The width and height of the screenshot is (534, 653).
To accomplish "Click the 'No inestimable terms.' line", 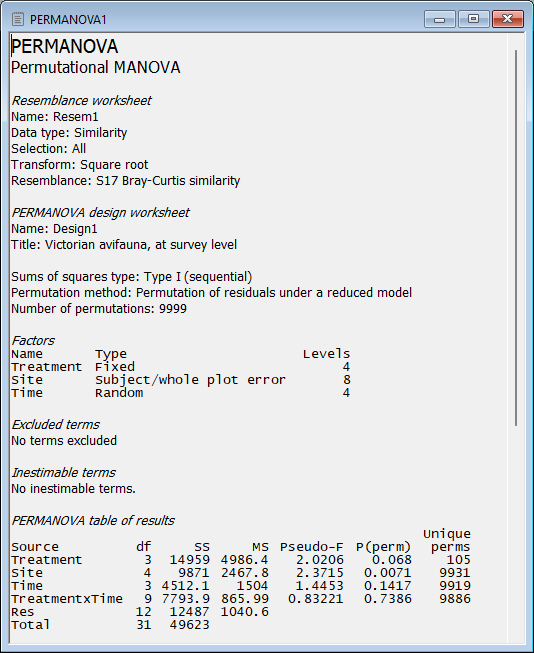I will (73, 489).
